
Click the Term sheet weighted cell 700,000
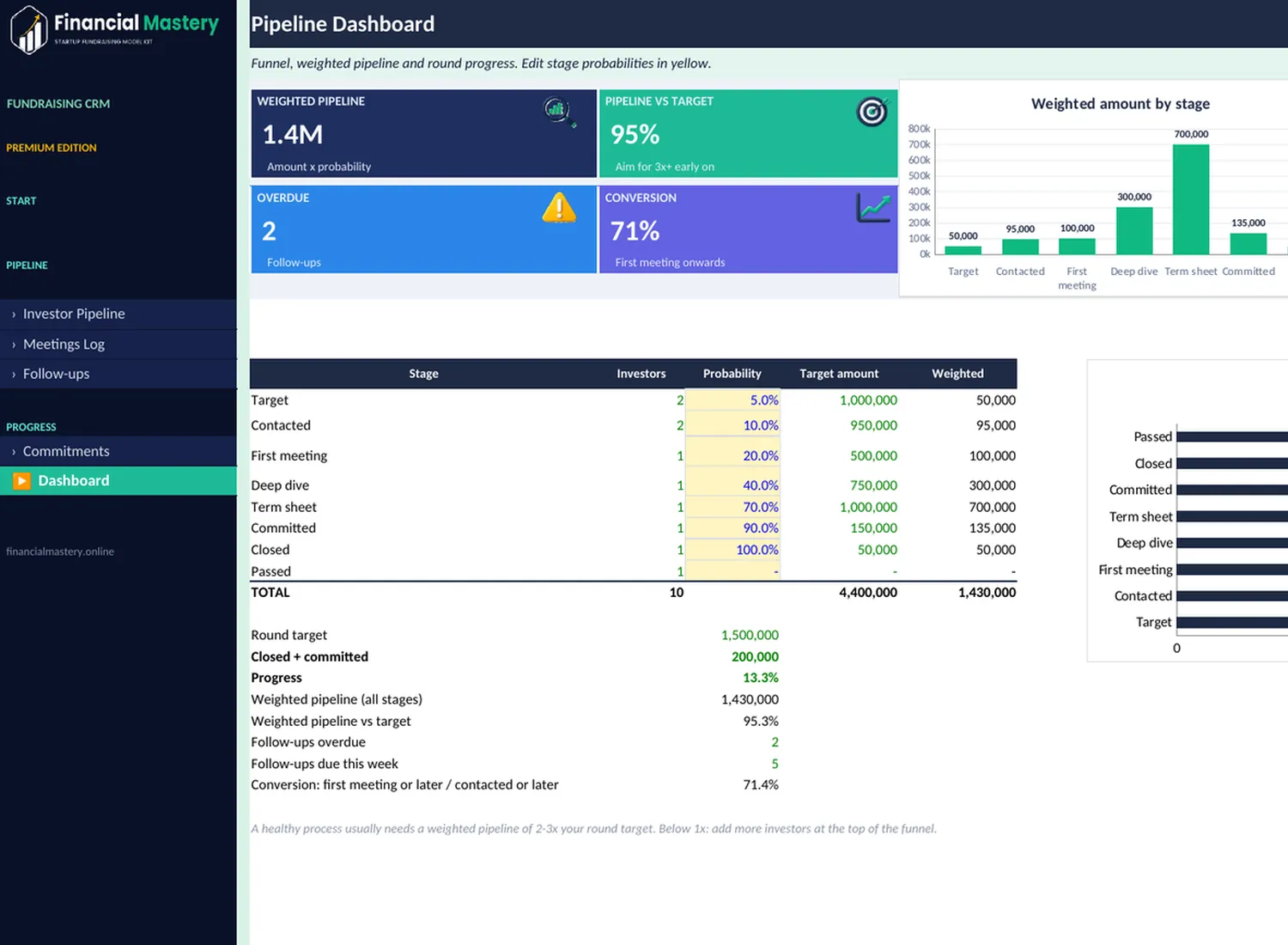tap(993, 507)
